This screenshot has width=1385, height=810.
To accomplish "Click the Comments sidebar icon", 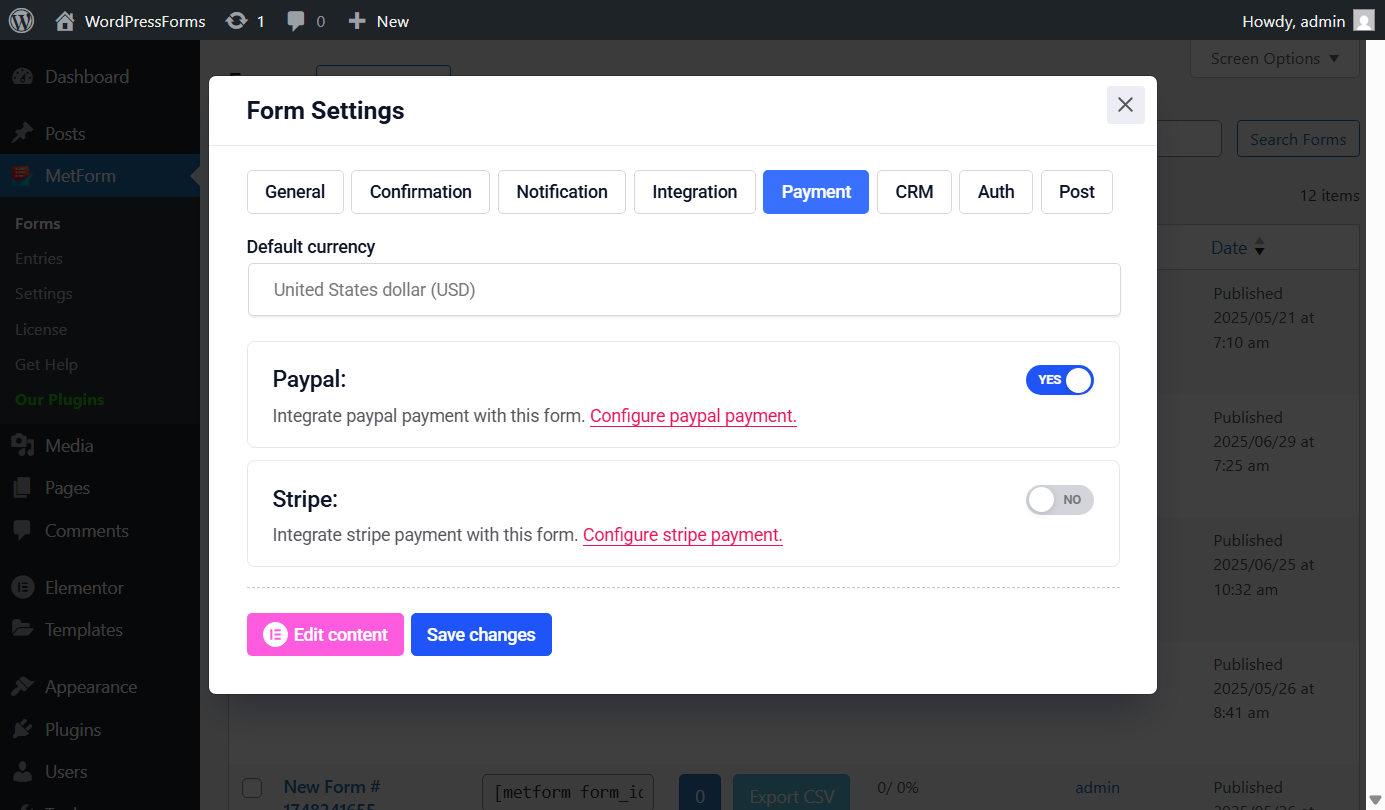I will 23,531.
